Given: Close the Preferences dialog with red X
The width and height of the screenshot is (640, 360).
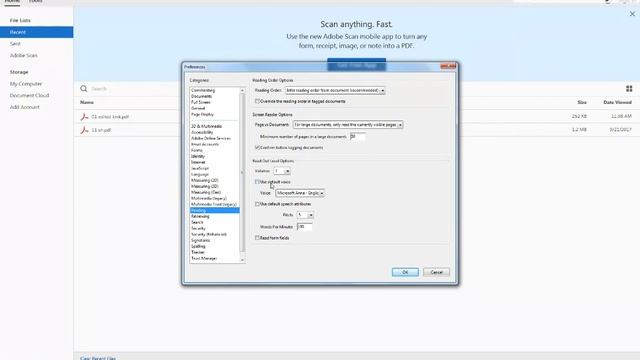Looking at the screenshot, I should (448, 66).
